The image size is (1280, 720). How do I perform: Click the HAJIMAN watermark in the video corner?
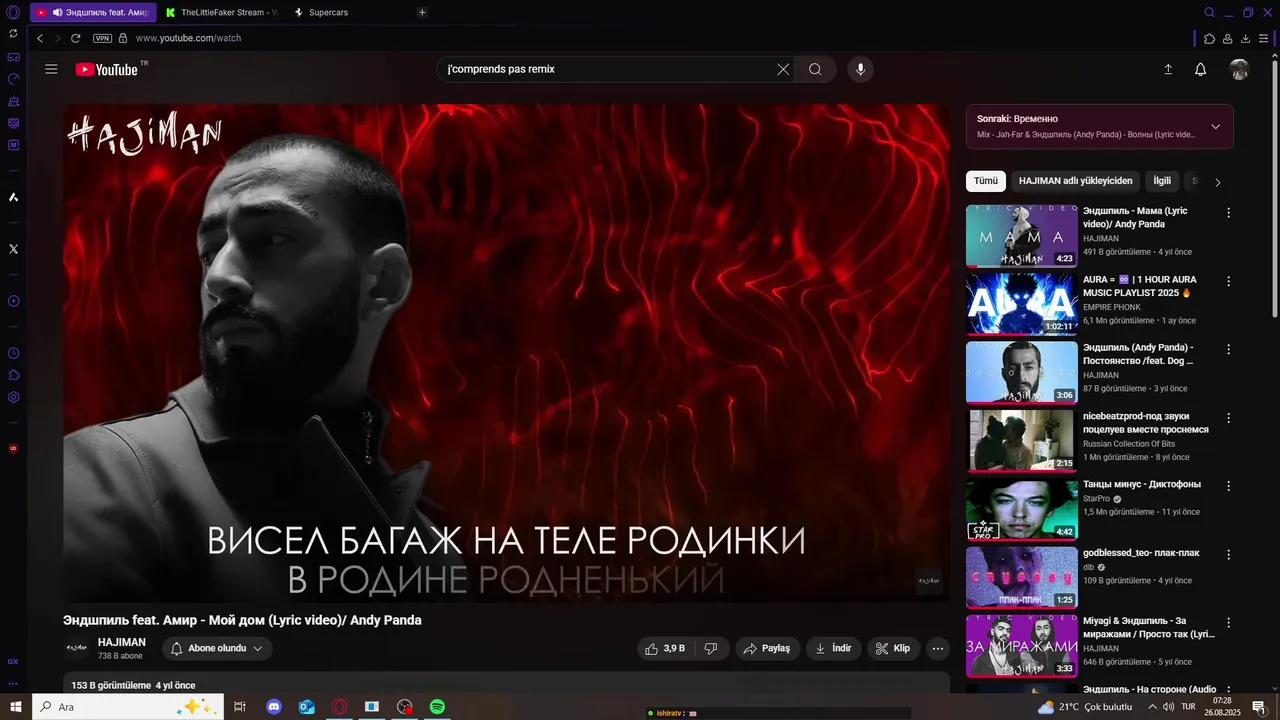point(929,581)
